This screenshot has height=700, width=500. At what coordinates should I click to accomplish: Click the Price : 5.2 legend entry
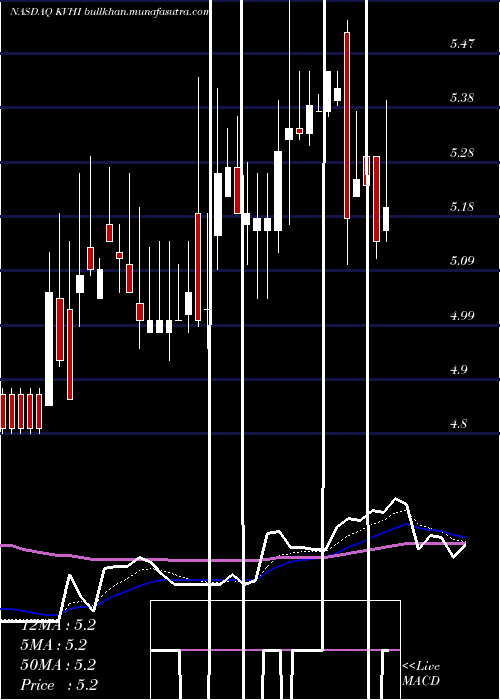[x=59, y=685]
